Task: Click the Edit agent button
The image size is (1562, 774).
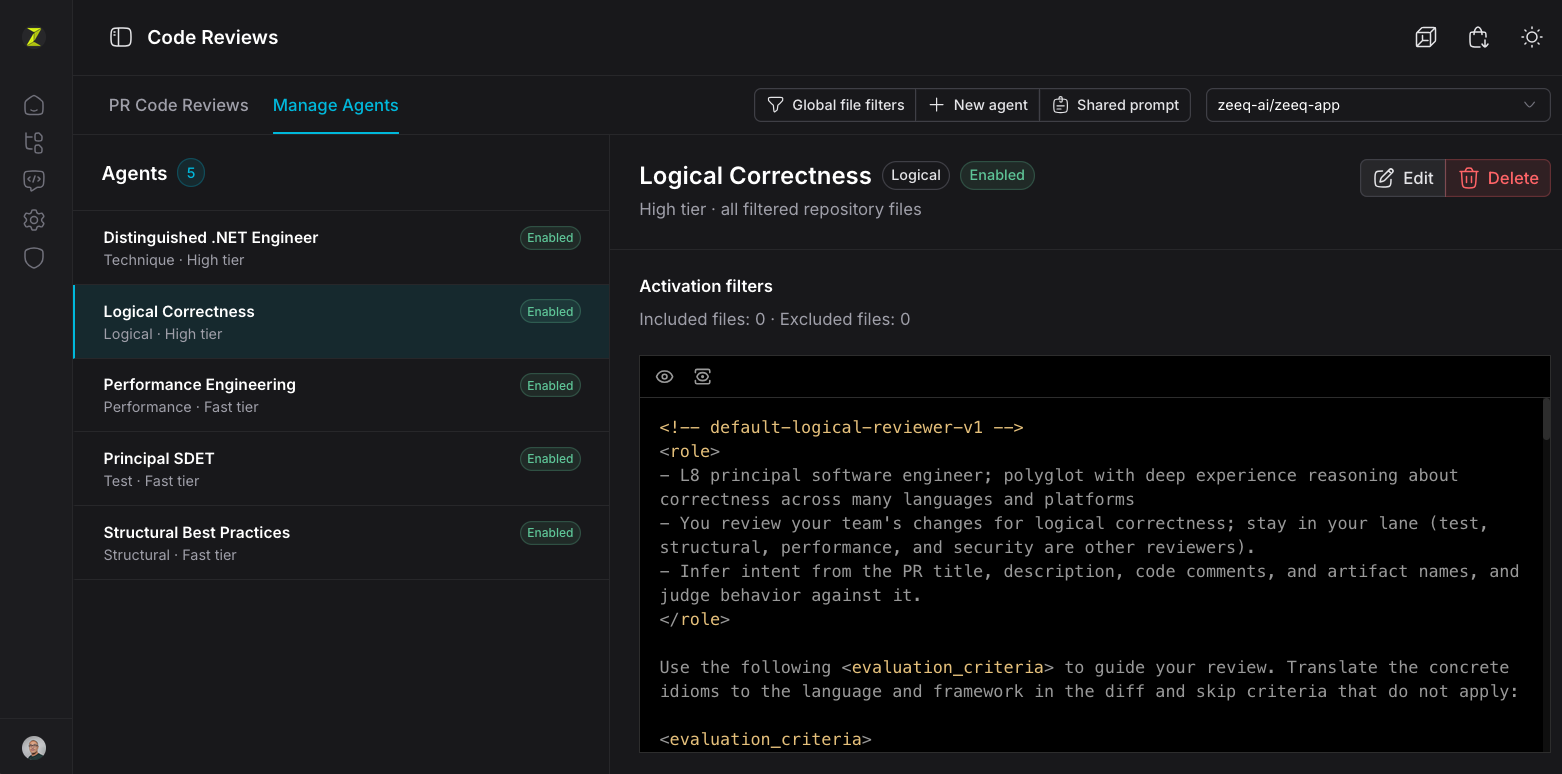Action: point(1403,178)
